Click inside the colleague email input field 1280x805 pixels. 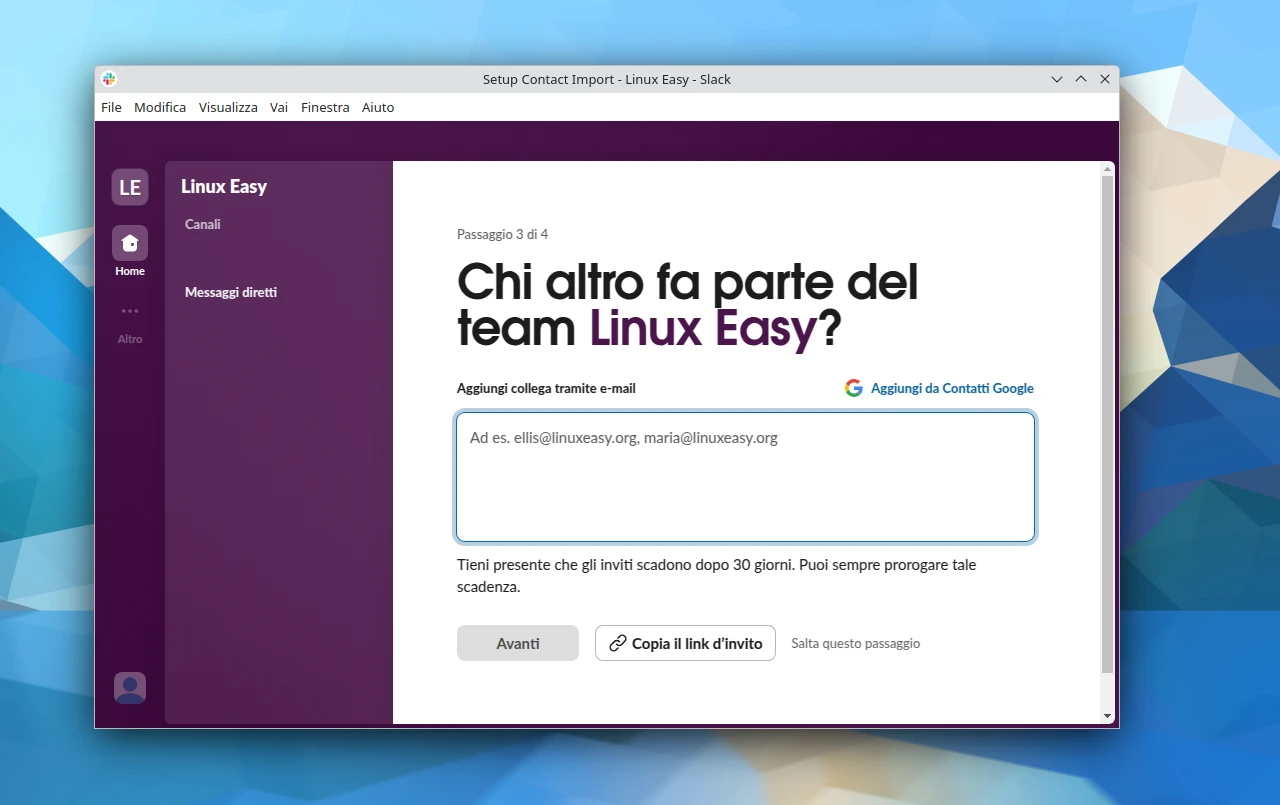(x=745, y=477)
